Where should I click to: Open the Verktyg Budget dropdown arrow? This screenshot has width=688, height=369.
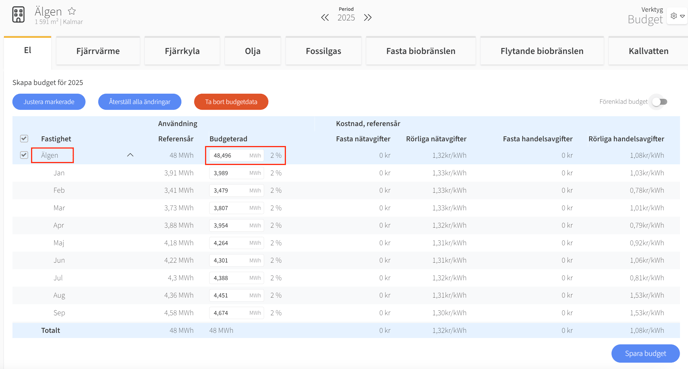[682, 16]
